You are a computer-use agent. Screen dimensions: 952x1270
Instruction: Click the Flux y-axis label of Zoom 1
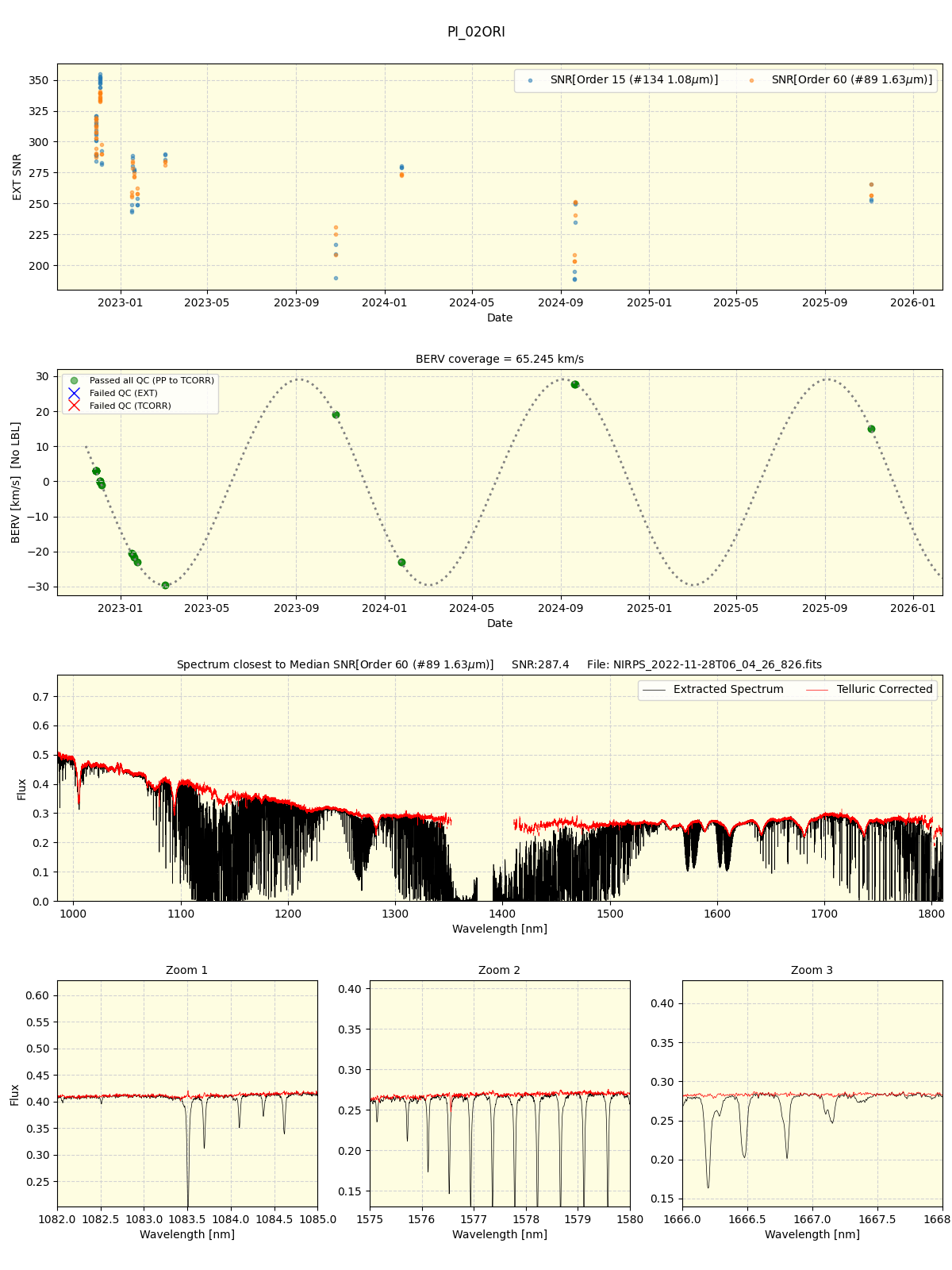coord(15,1095)
